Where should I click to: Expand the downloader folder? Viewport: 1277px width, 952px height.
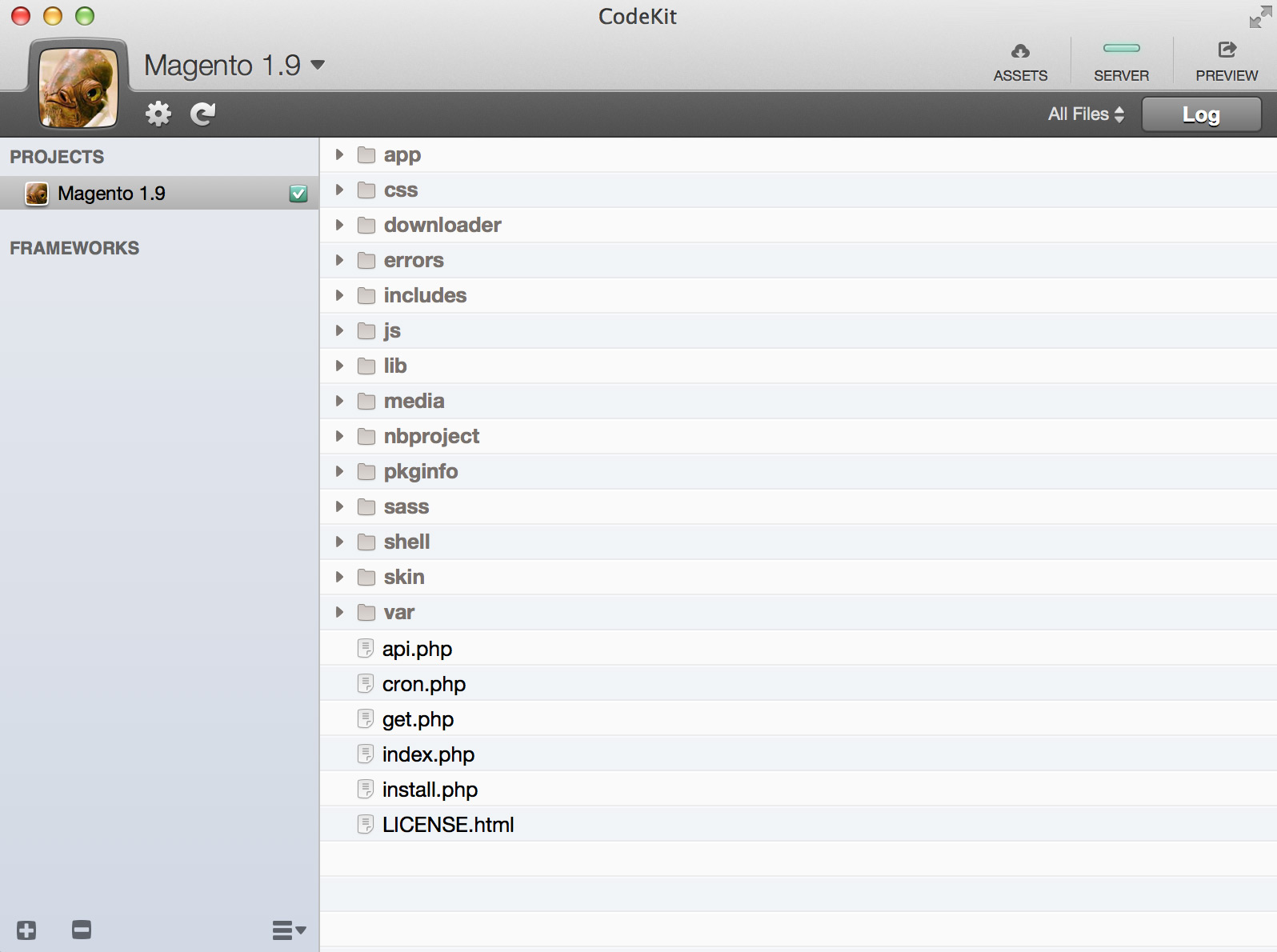(339, 225)
